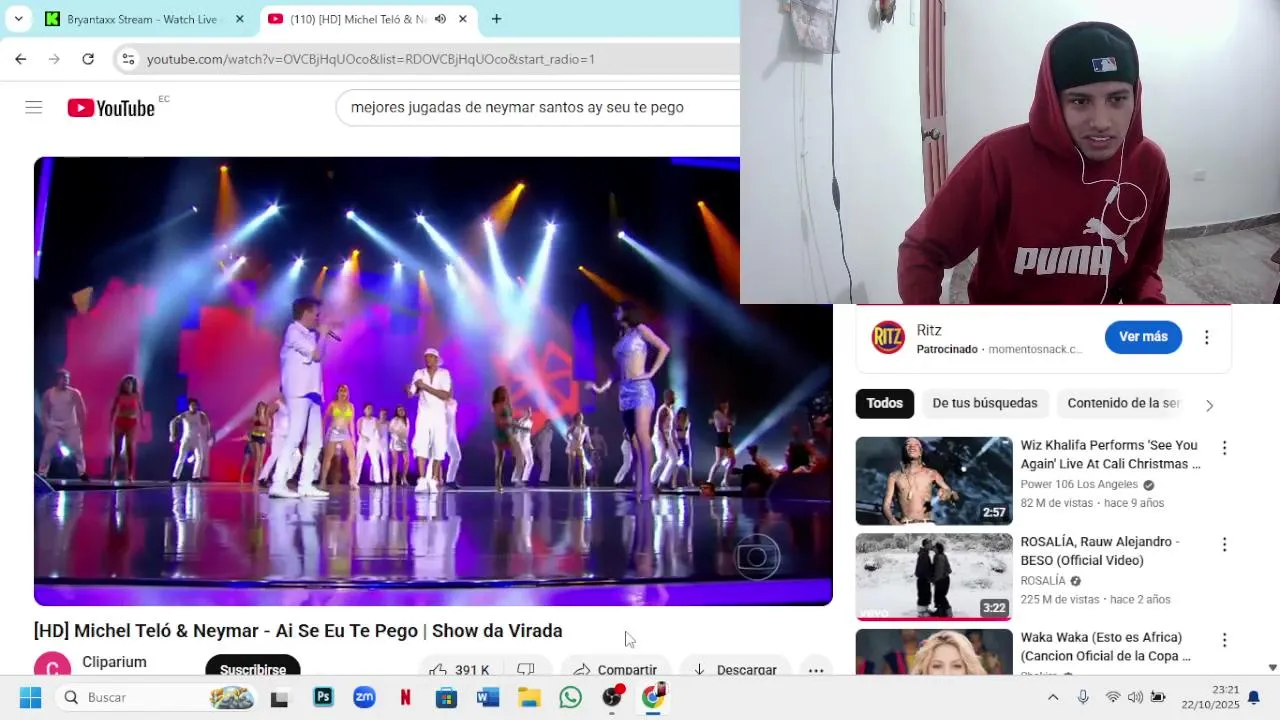Screen dimensions: 1280x720
Task: Open the tab search dropdown arrow
Action: click(x=18, y=19)
